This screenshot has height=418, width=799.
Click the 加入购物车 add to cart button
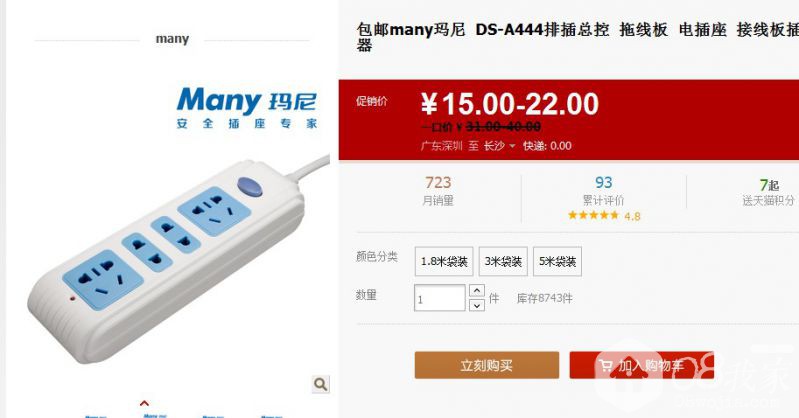[x=642, y=365]
